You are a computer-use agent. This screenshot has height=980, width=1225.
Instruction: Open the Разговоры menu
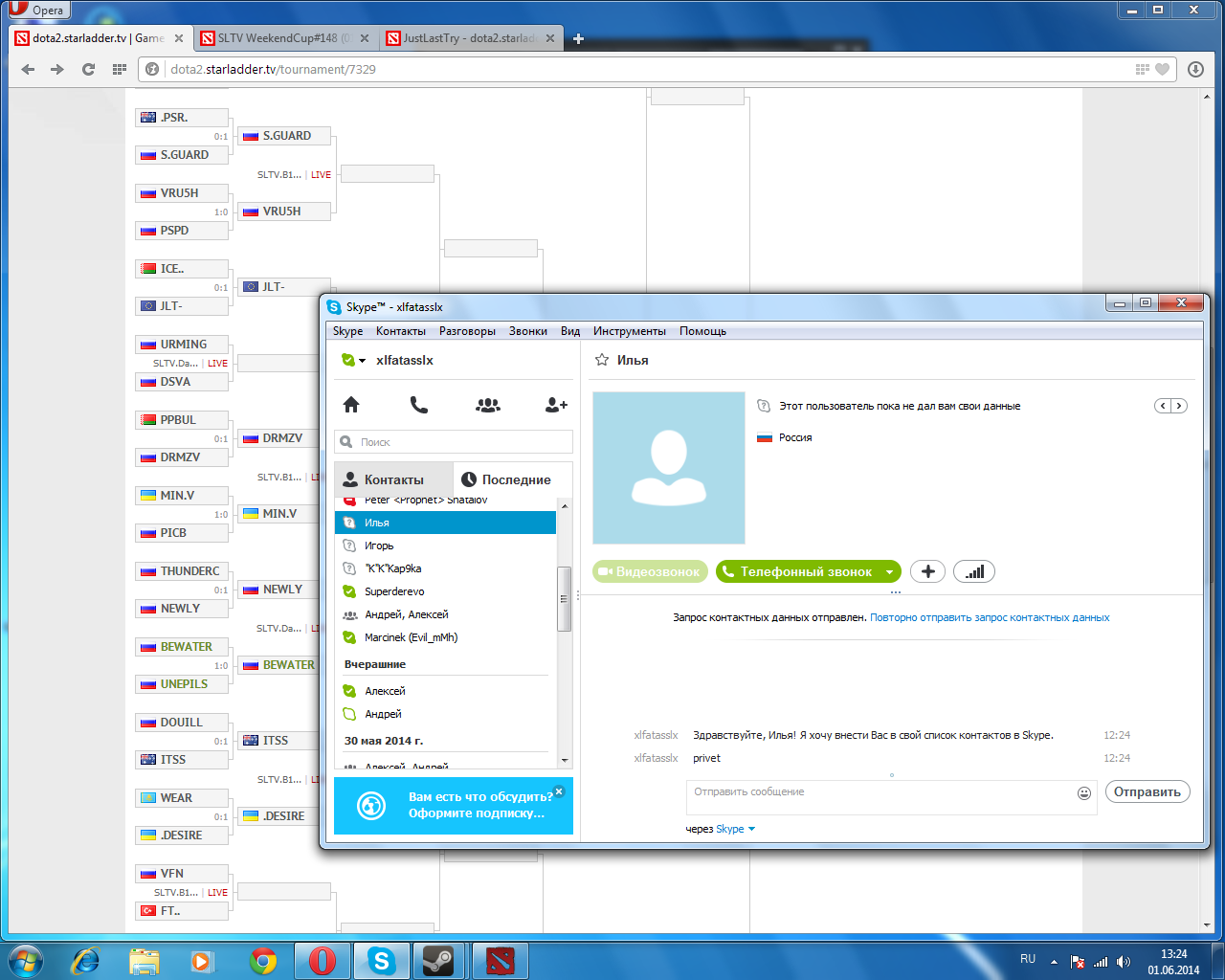tap(467, 331)
